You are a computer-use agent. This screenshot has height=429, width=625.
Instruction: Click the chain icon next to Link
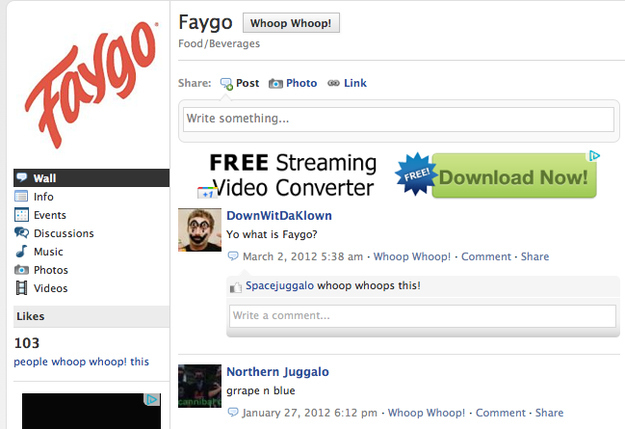334,83
